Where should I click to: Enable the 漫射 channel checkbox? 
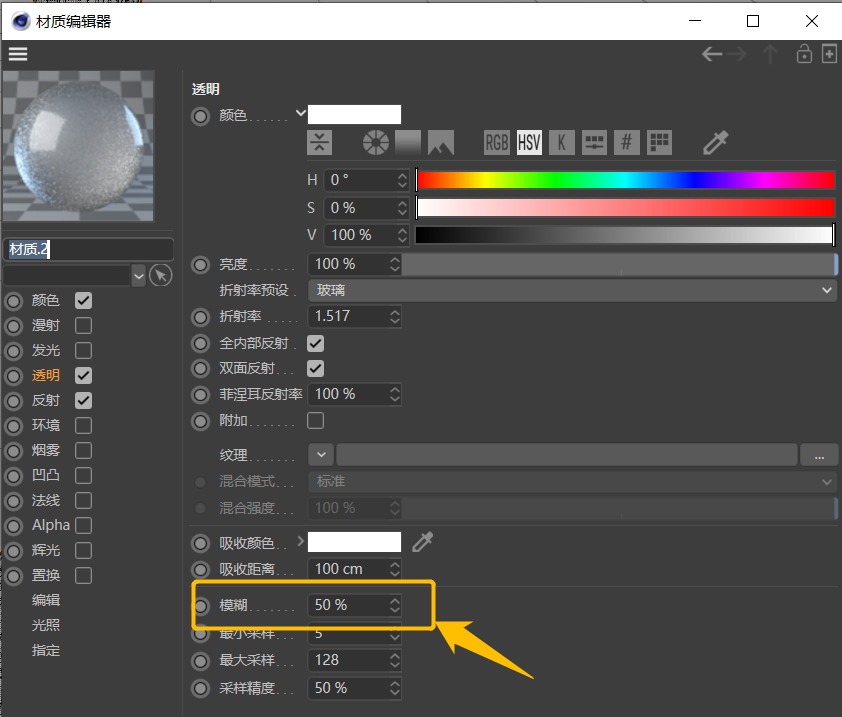83,325
